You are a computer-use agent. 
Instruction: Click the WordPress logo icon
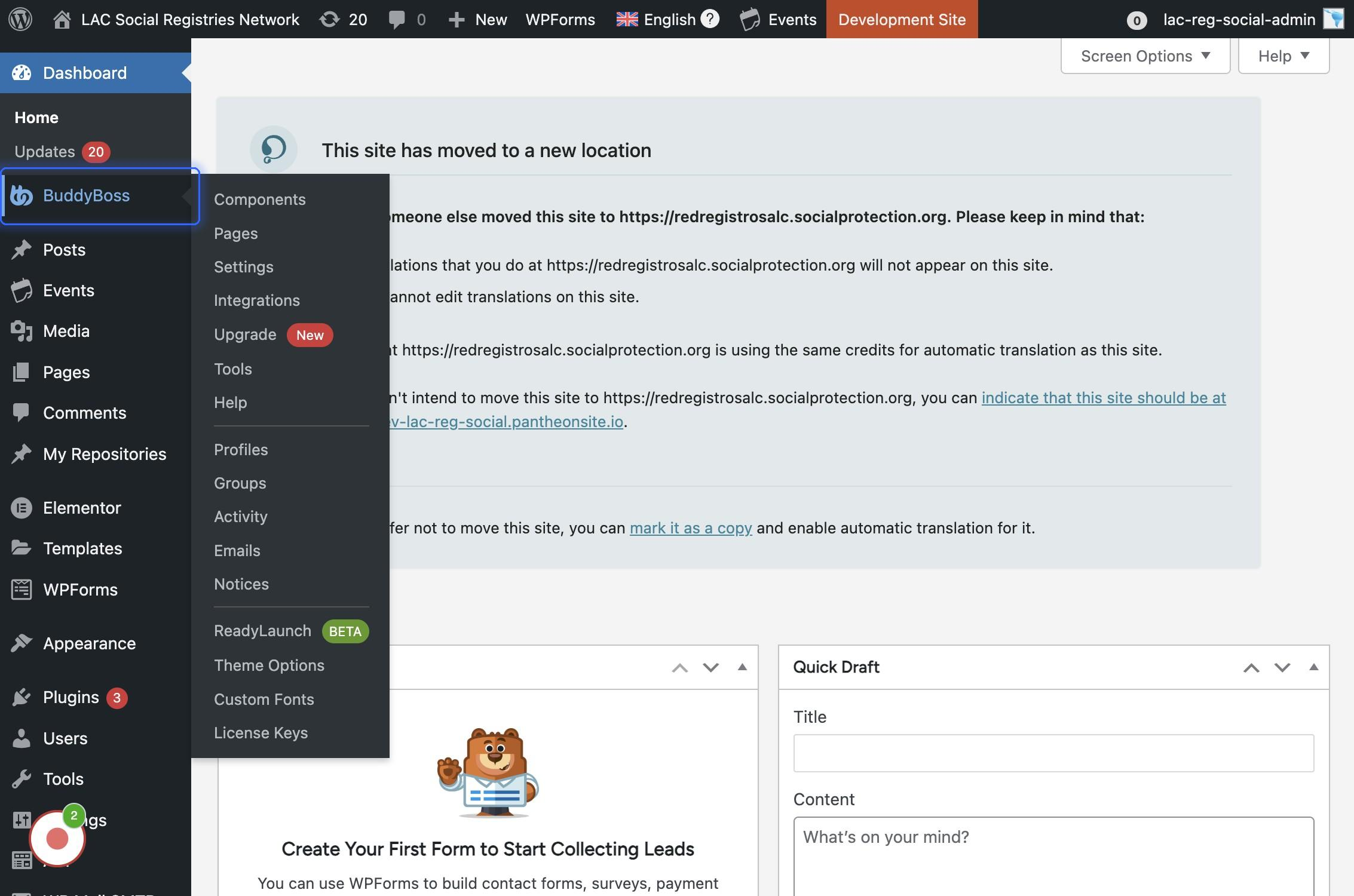pyautogui.click(x=20, y=19)
